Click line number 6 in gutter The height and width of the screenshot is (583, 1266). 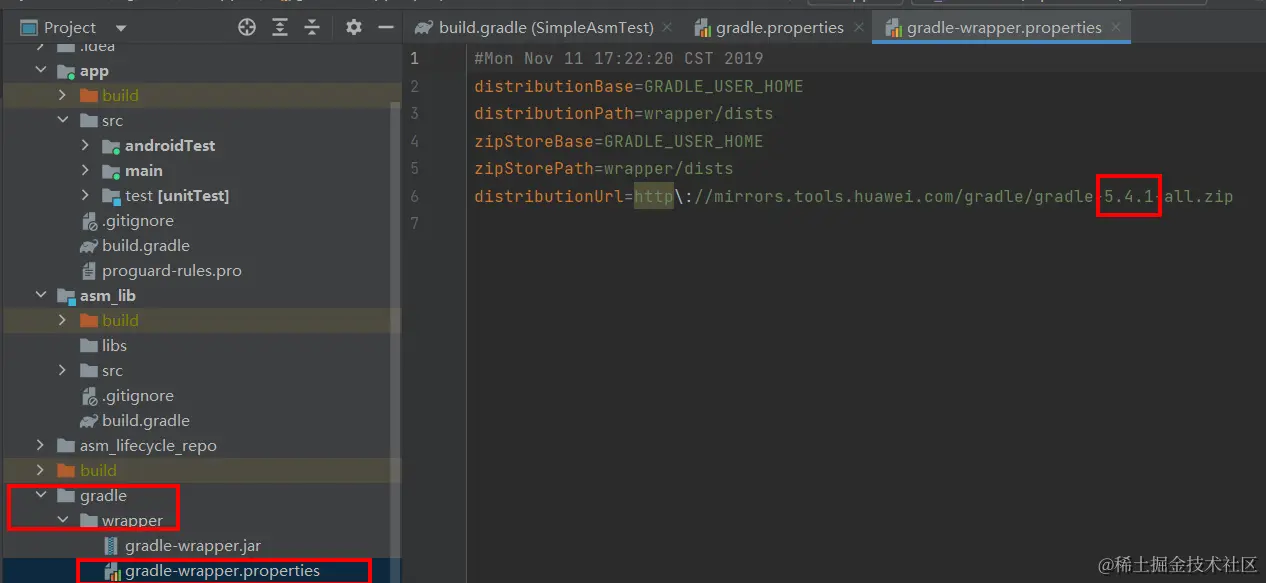tap(414, 196)
